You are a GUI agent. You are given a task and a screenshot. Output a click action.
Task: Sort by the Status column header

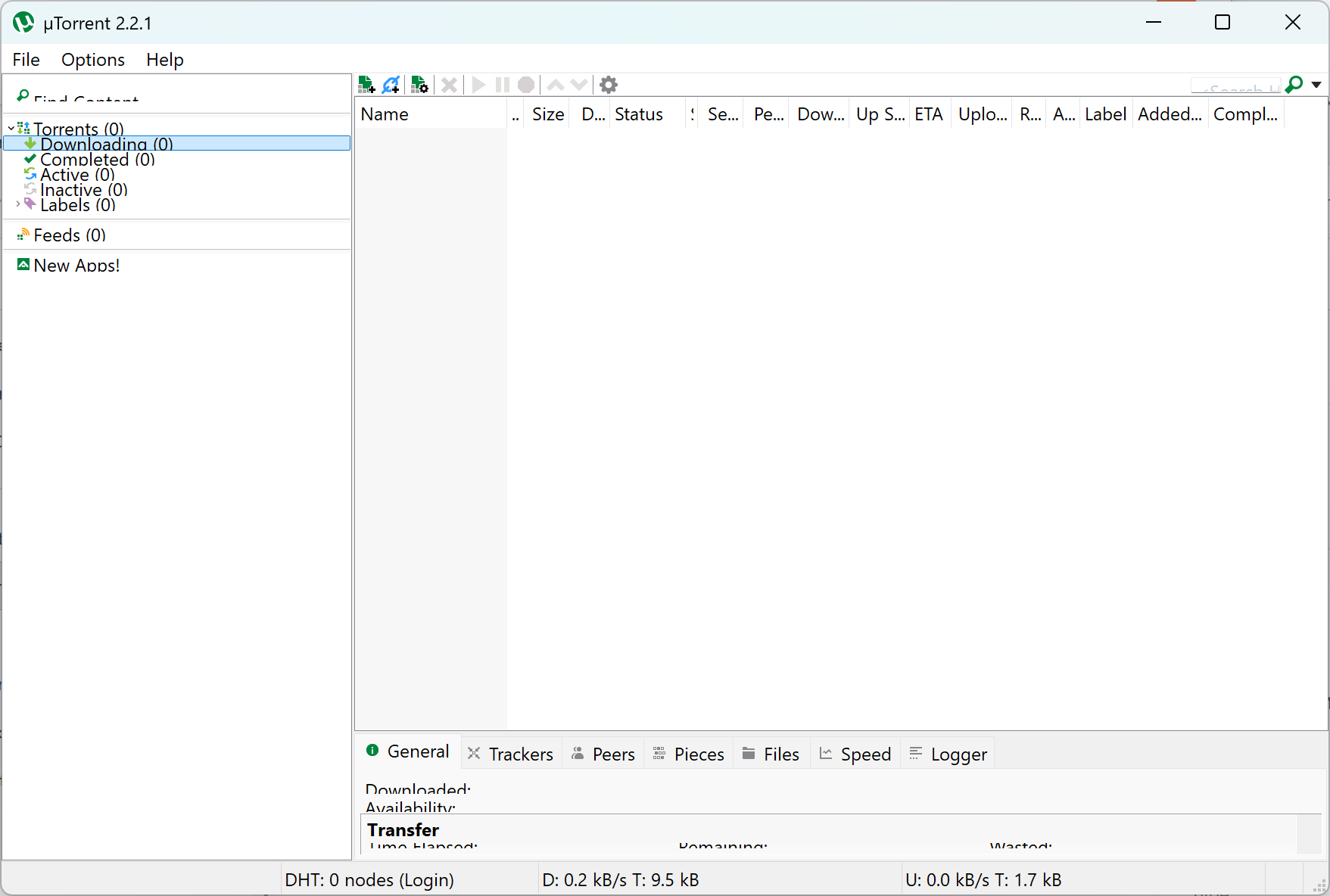click(x=647, y=114)
